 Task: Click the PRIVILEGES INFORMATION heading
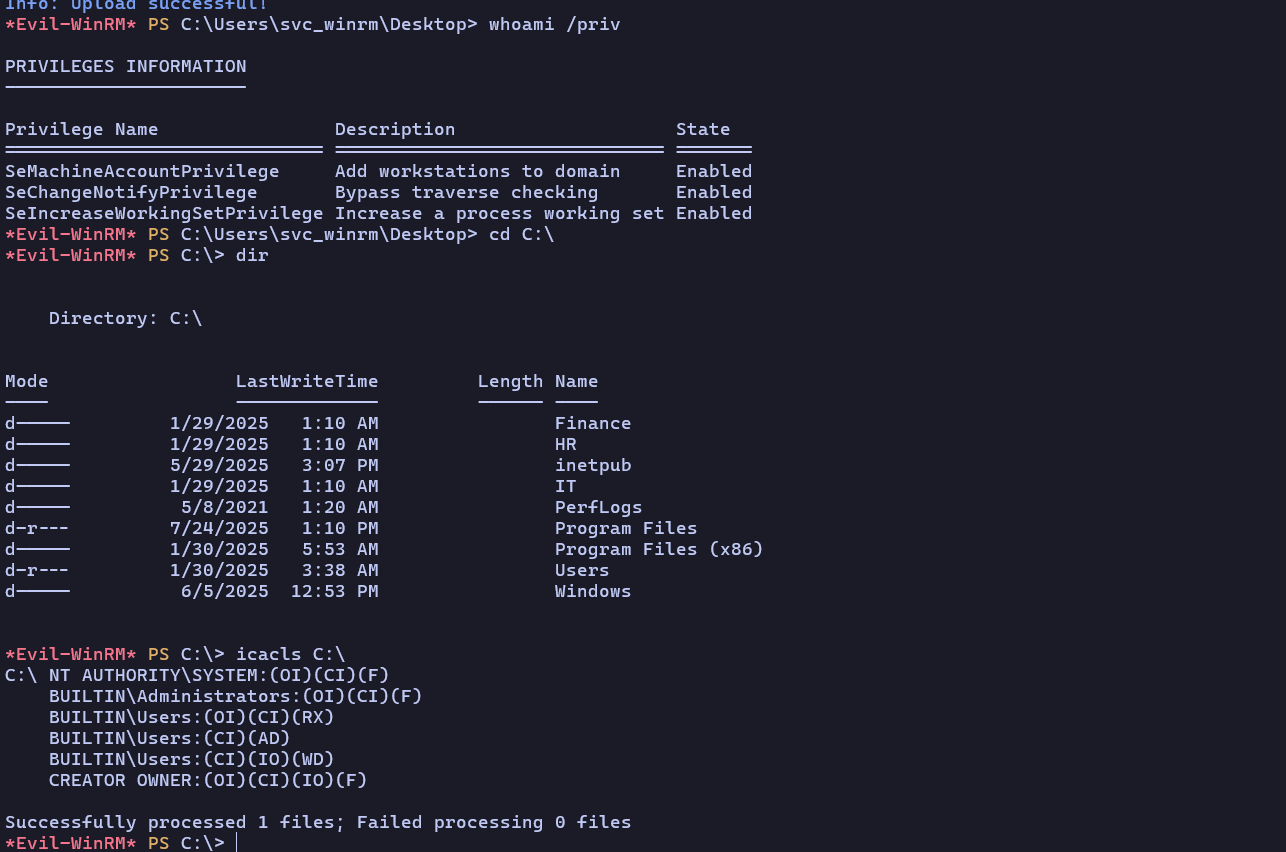coord(125,67)
